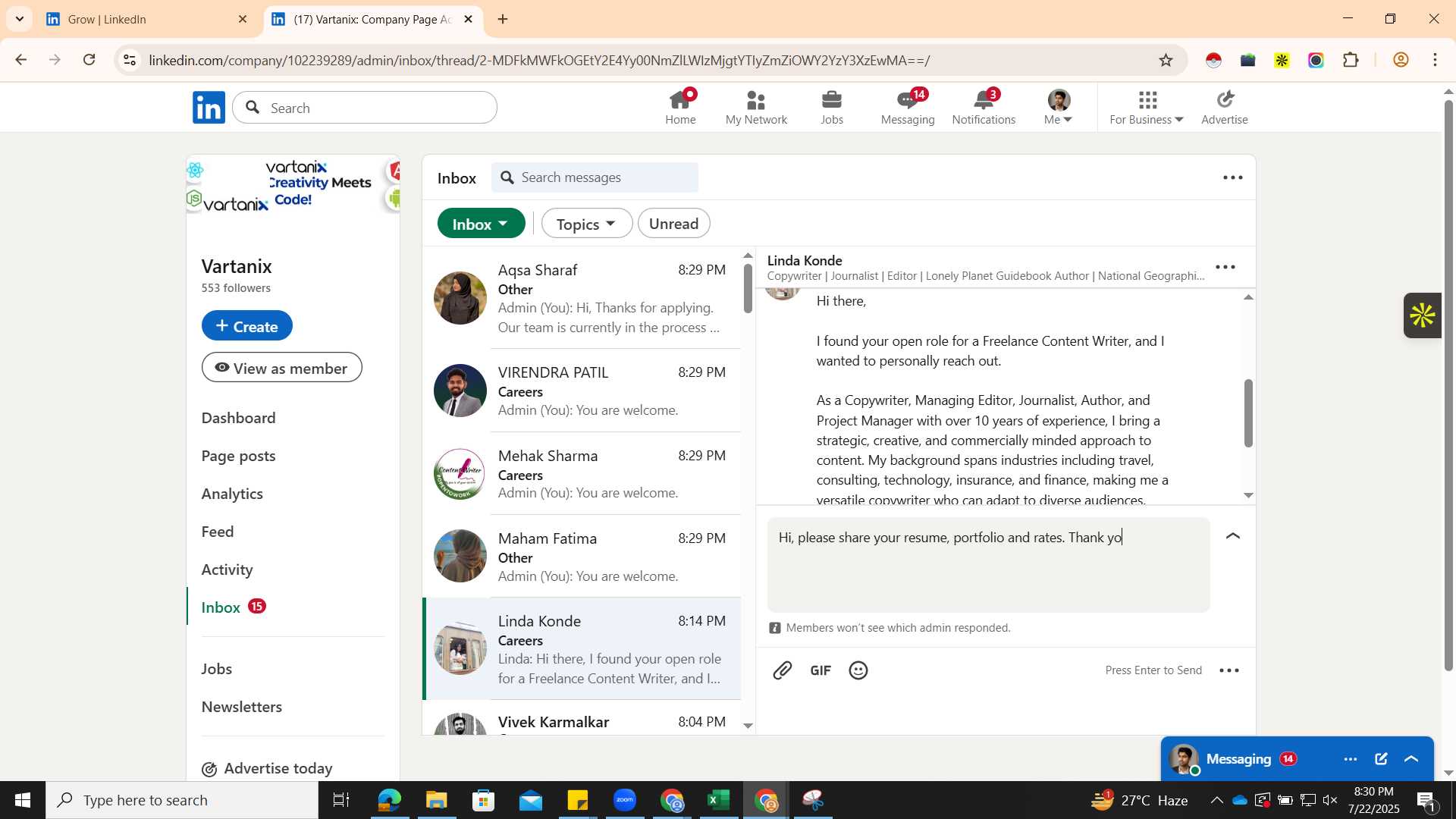Open the Me profile dropdown

(1059, 107)
